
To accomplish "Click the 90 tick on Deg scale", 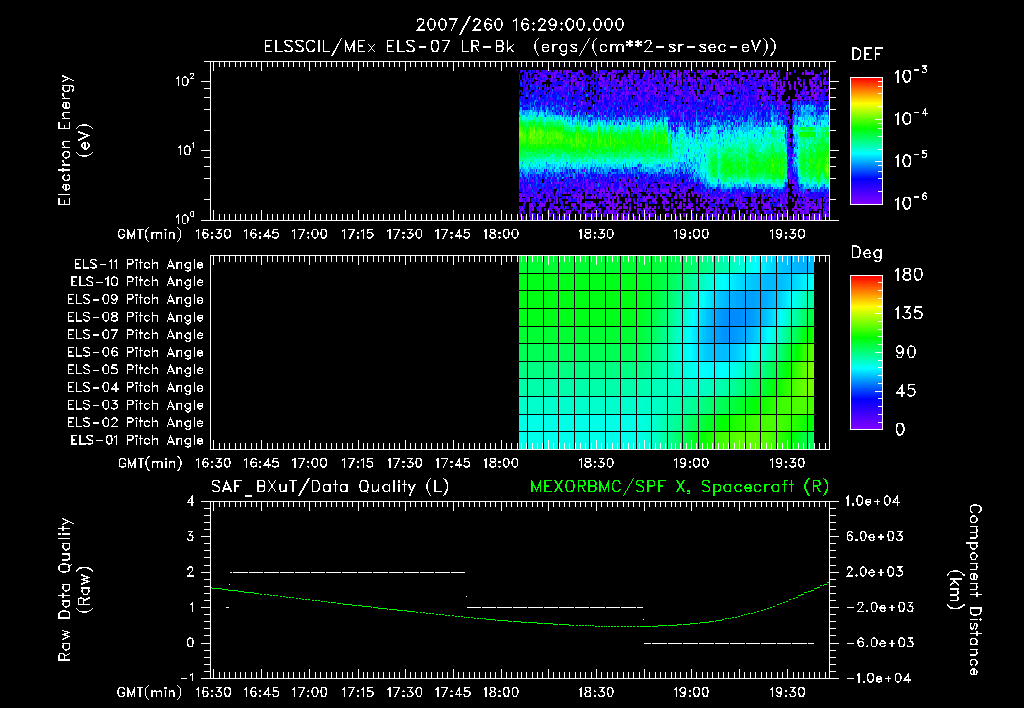I will 906,352.
